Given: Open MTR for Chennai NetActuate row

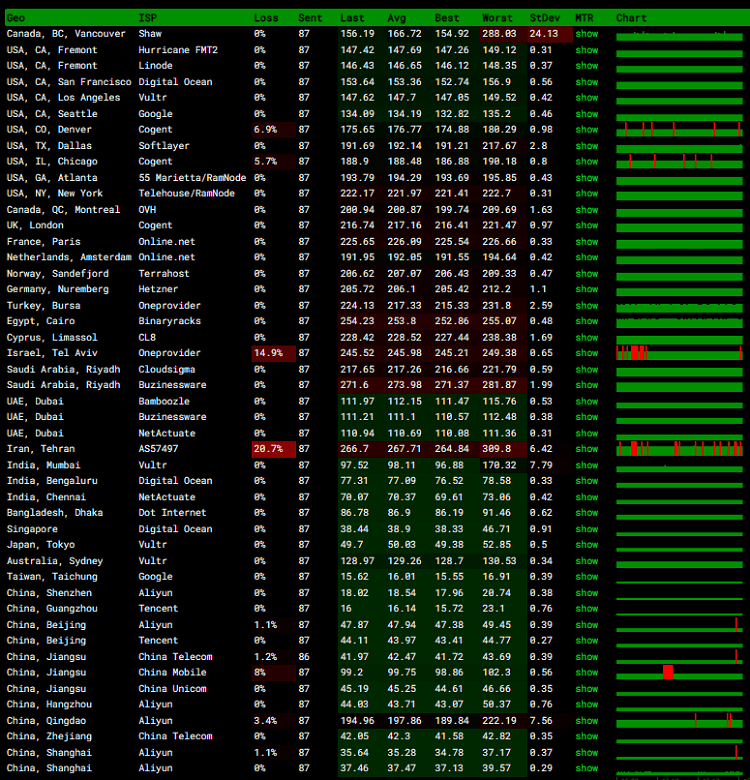Looking at the screenshot, I should [587, 497].
